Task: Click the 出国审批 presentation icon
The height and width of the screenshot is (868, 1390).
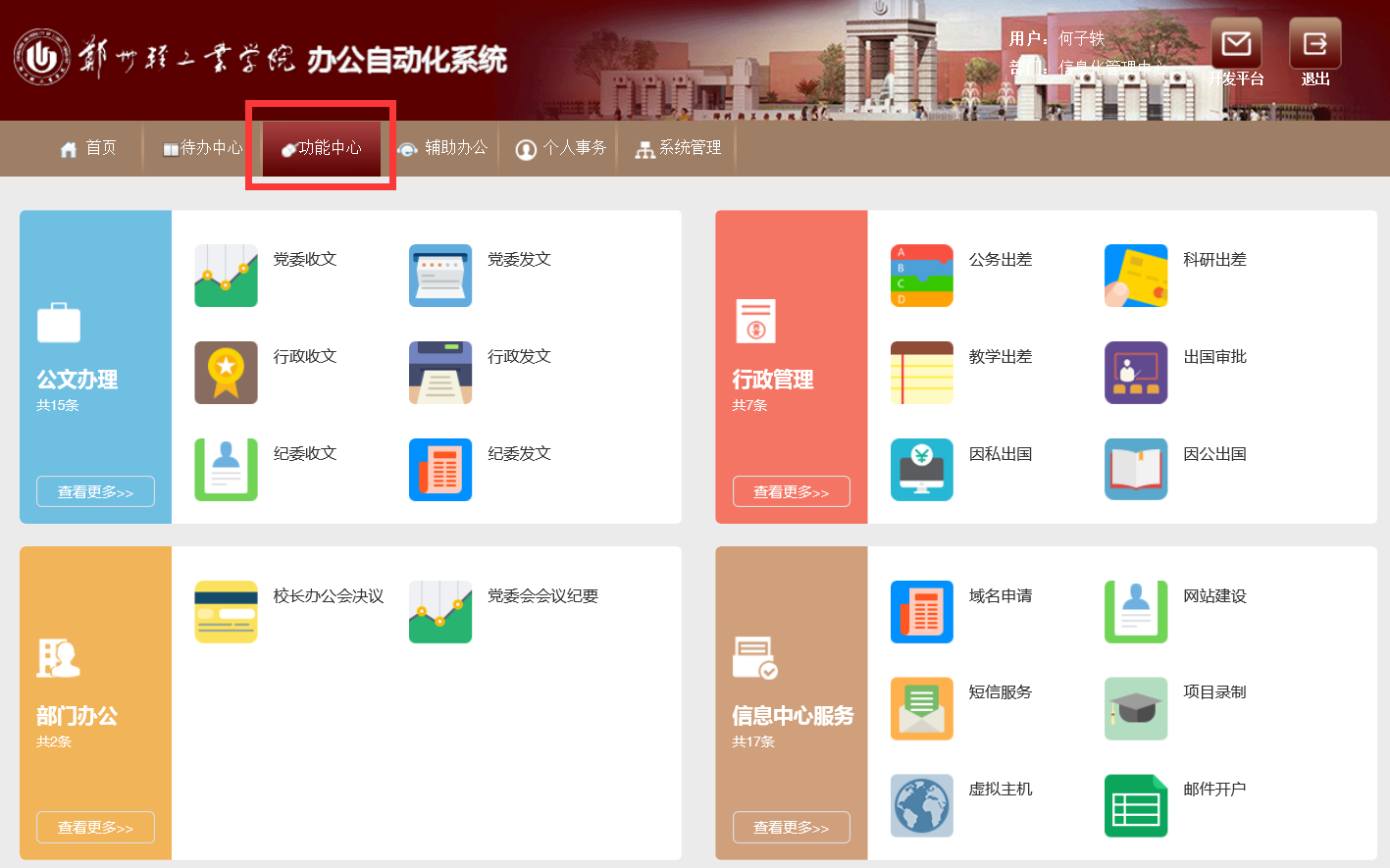Action: (x=1135, y=373)
